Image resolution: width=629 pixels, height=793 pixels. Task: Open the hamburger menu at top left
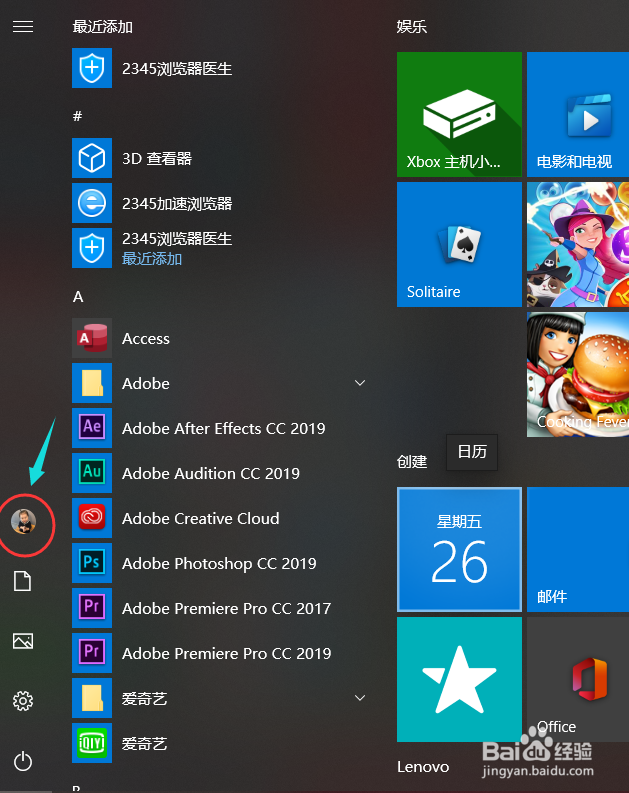(23, 26)
